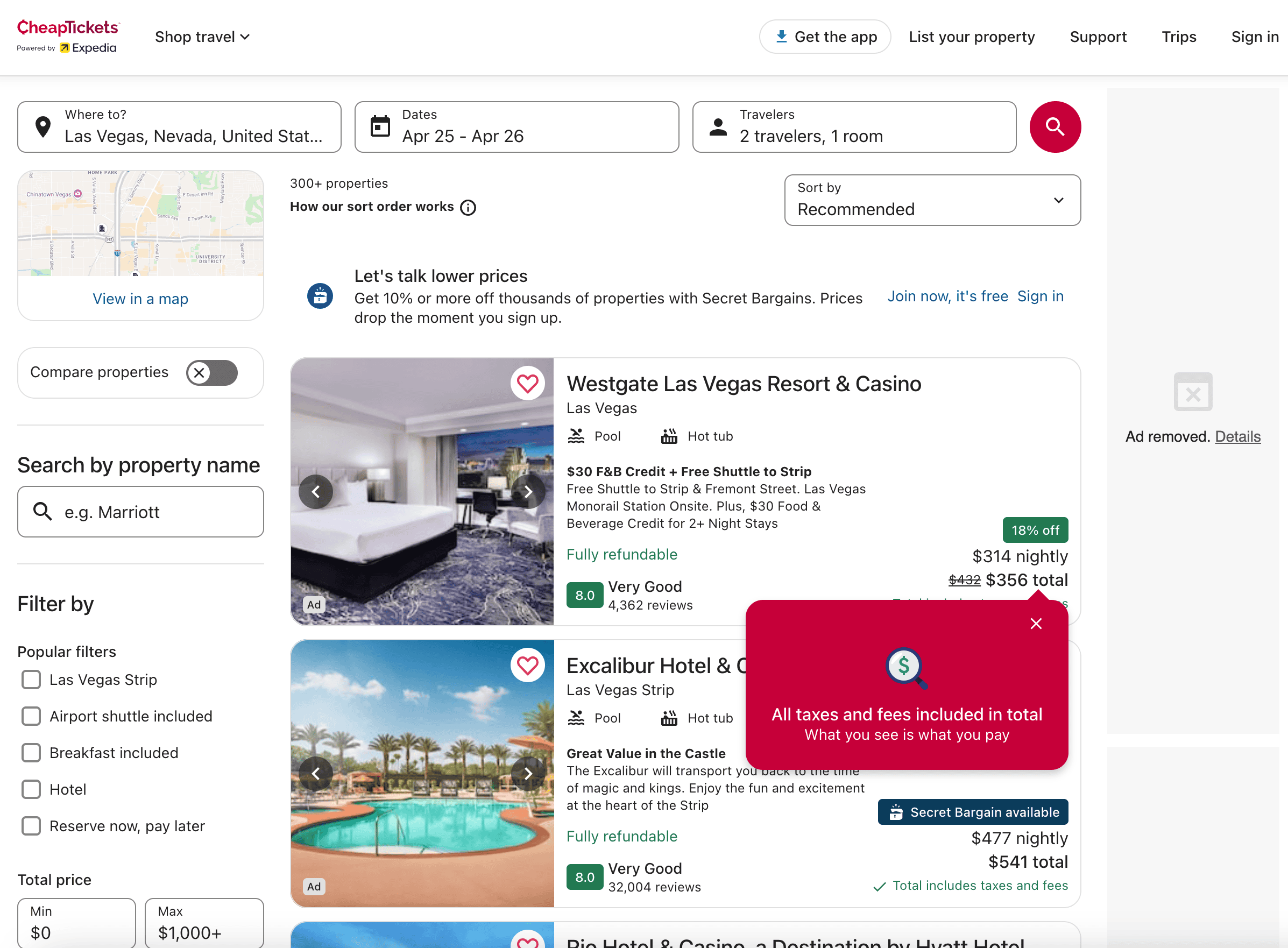The height and width of the screenshot is (948, 1288).
Task: Expand the Shop travel menu
Action: point(202,37)
